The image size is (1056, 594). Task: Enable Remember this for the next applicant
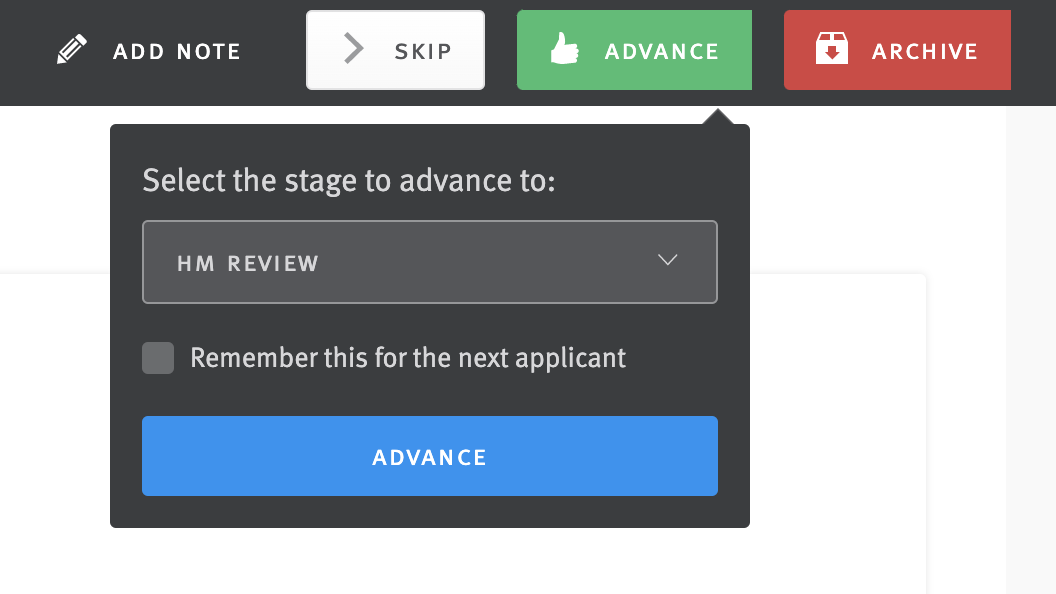click(x=157, y=357)
